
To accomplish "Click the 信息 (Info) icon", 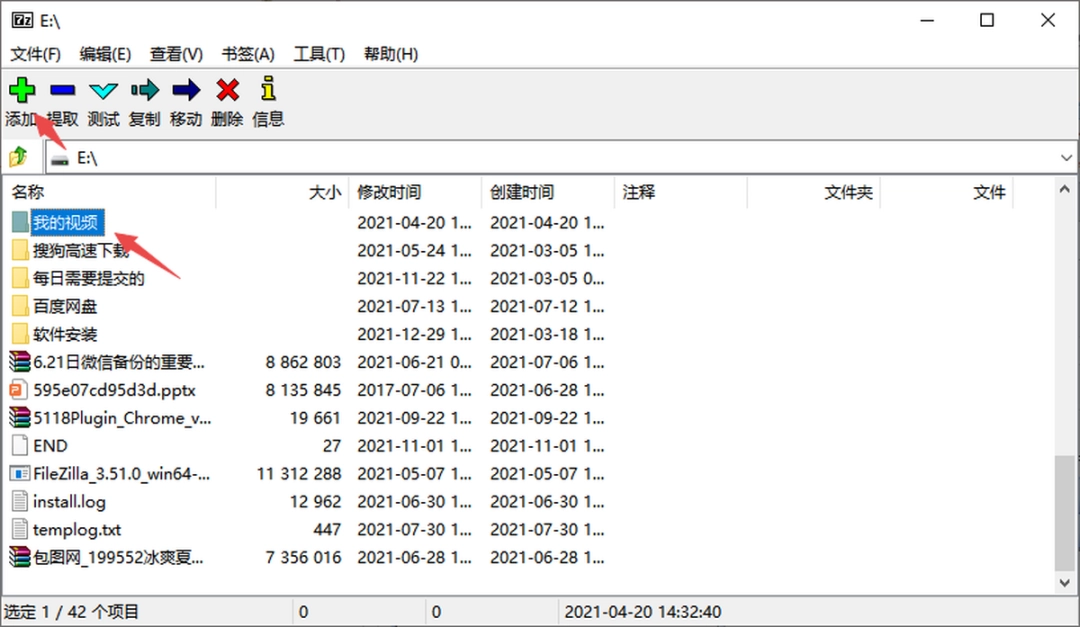I will pyautogui.click(x=267, y=90).
